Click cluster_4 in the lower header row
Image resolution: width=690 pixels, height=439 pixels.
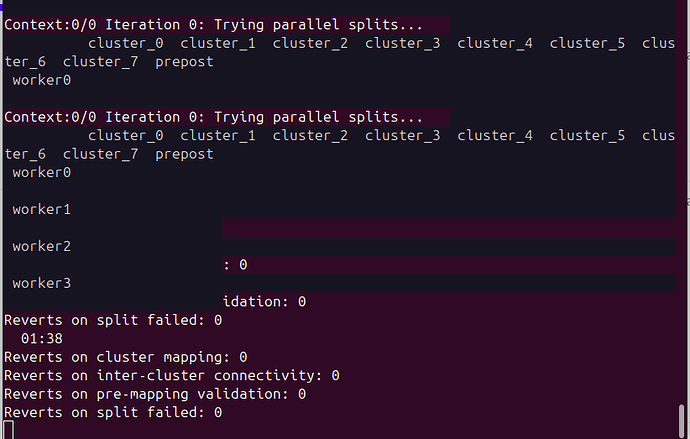tap(494, 136)
